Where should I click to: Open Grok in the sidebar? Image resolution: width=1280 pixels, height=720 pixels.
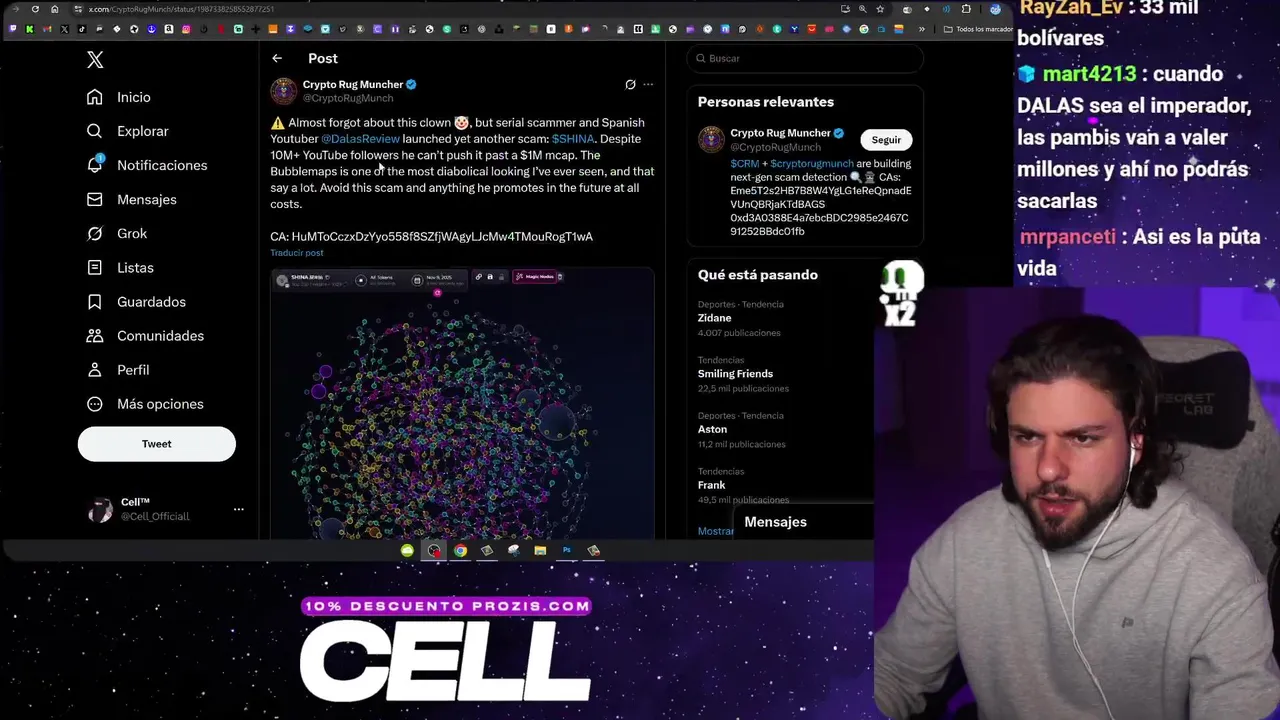point(117,233)
